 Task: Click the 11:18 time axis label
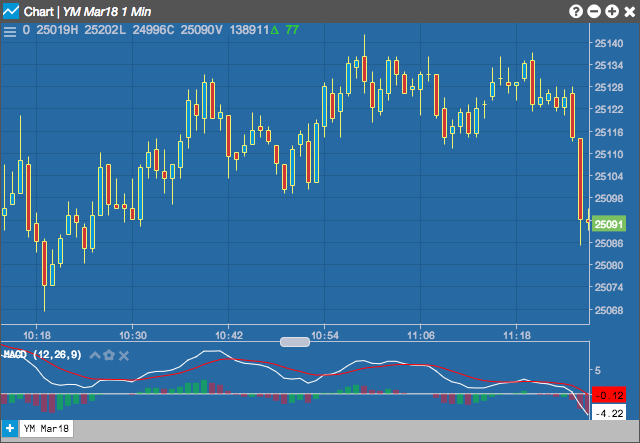517,336
